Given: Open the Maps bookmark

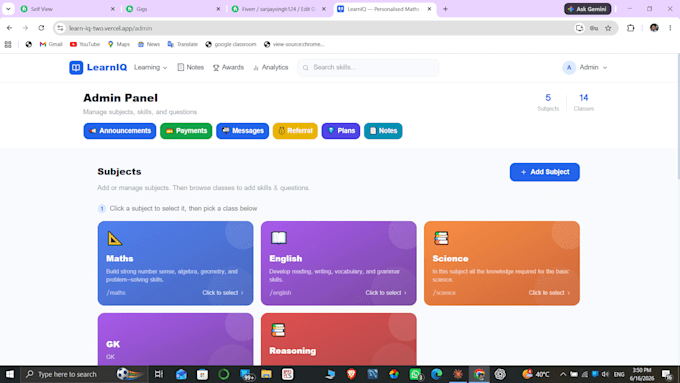Looking at the screenshot, I should [x=119, y=44].
